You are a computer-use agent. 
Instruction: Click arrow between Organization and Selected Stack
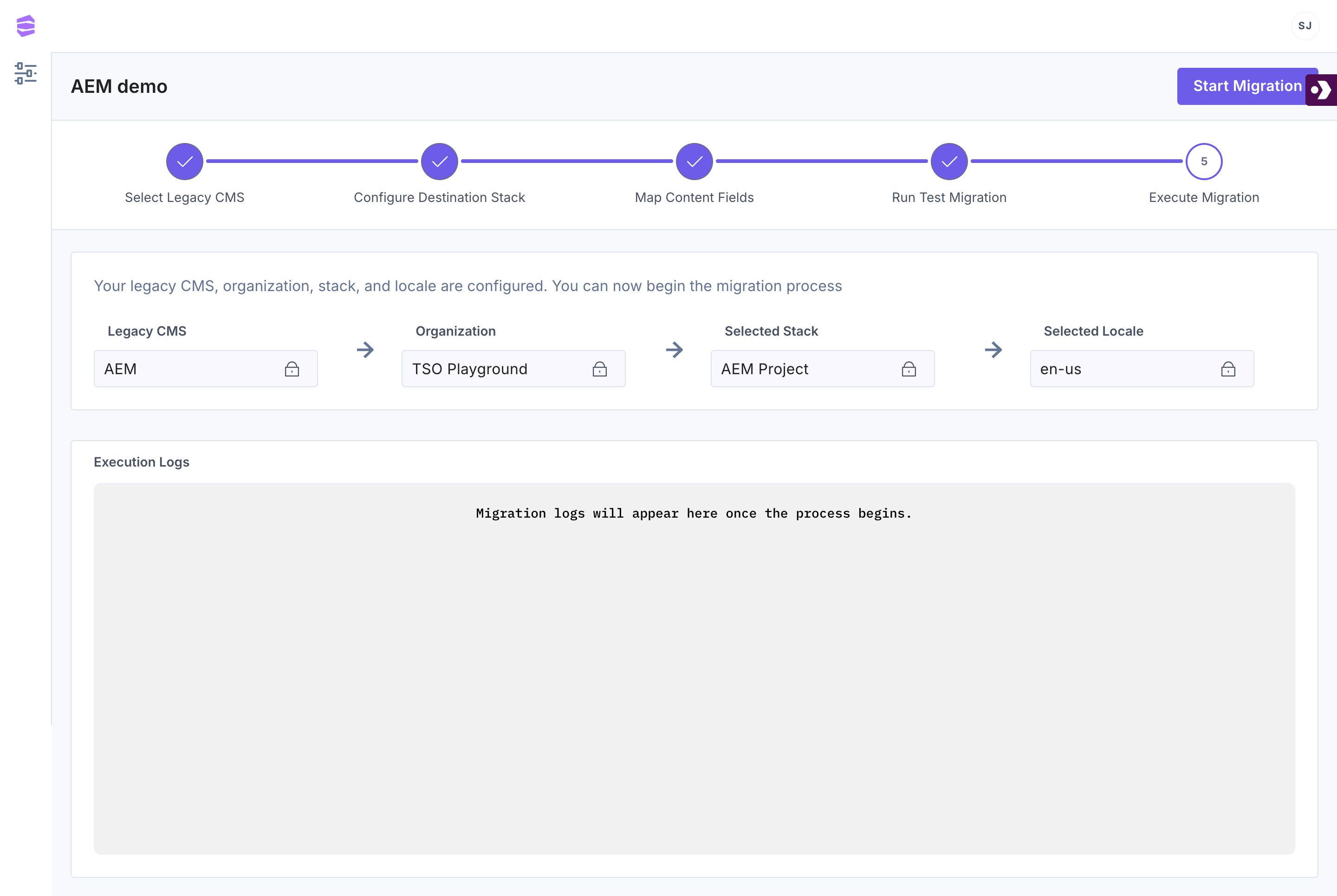pyautogui.click(x=674, y=350)
